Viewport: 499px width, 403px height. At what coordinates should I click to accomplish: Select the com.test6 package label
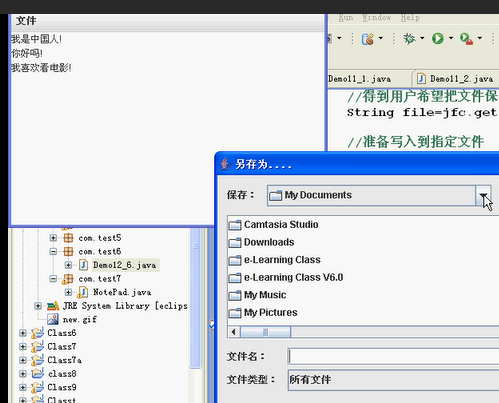[100, 252]
